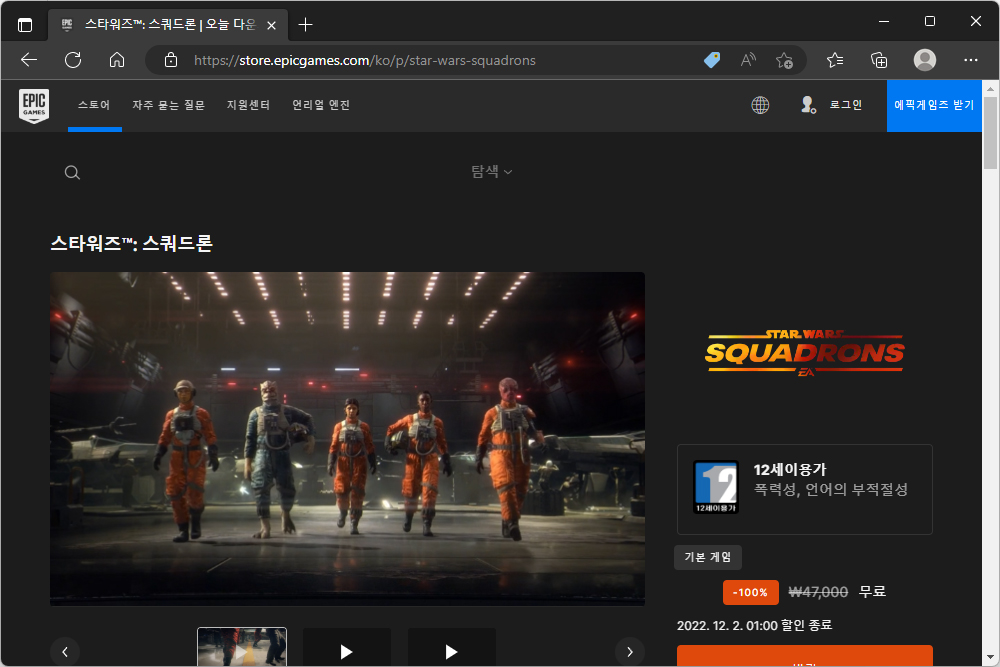Image resolution: width=1000 pixels, height=667 pixels.
Task: Click the globe language selector icon
Action: coord(760,105)
